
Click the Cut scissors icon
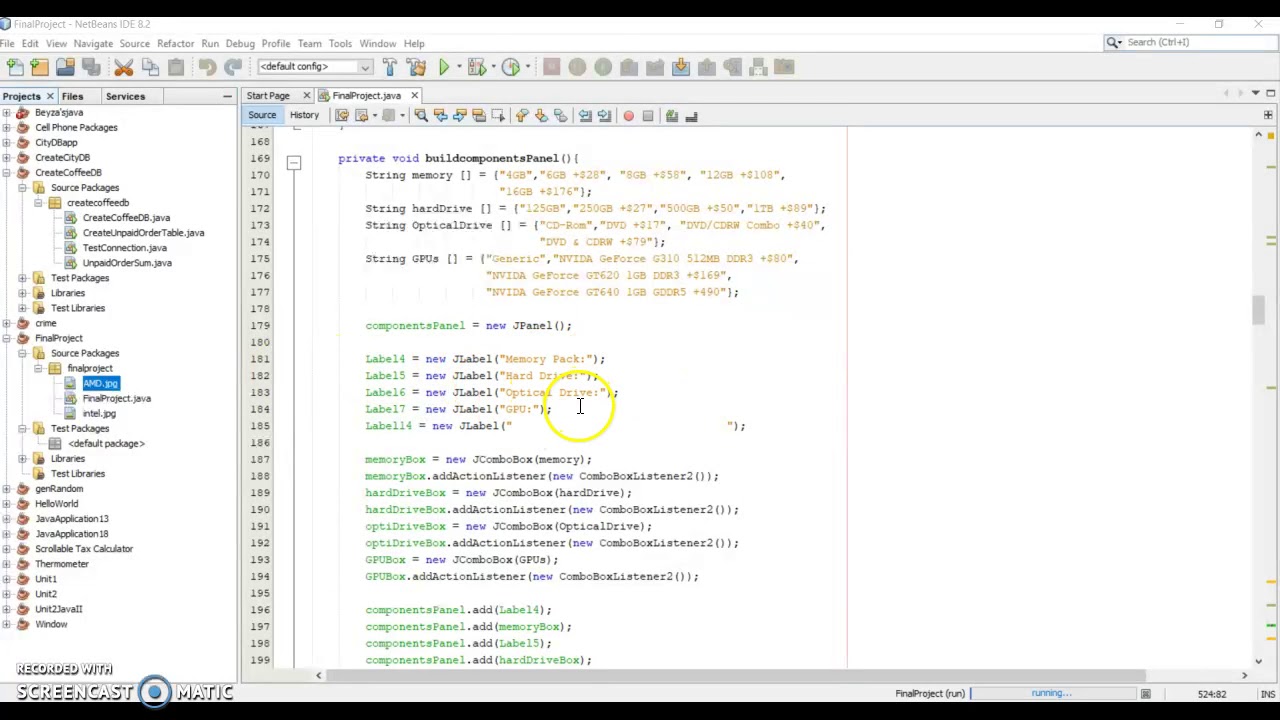tap(124, 67)
